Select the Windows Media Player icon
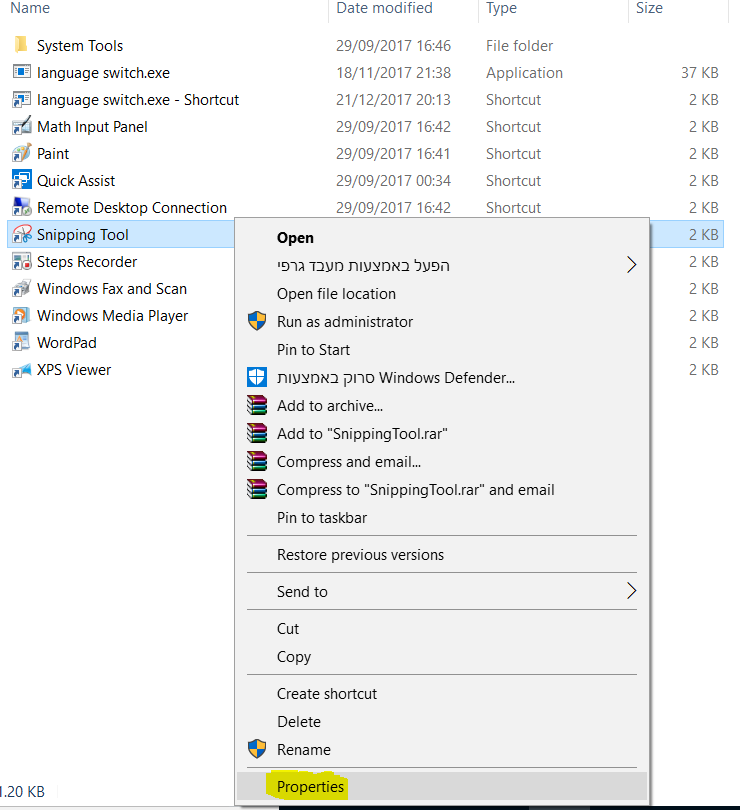The height and width of the screenshot is (810, 740). 21,315
